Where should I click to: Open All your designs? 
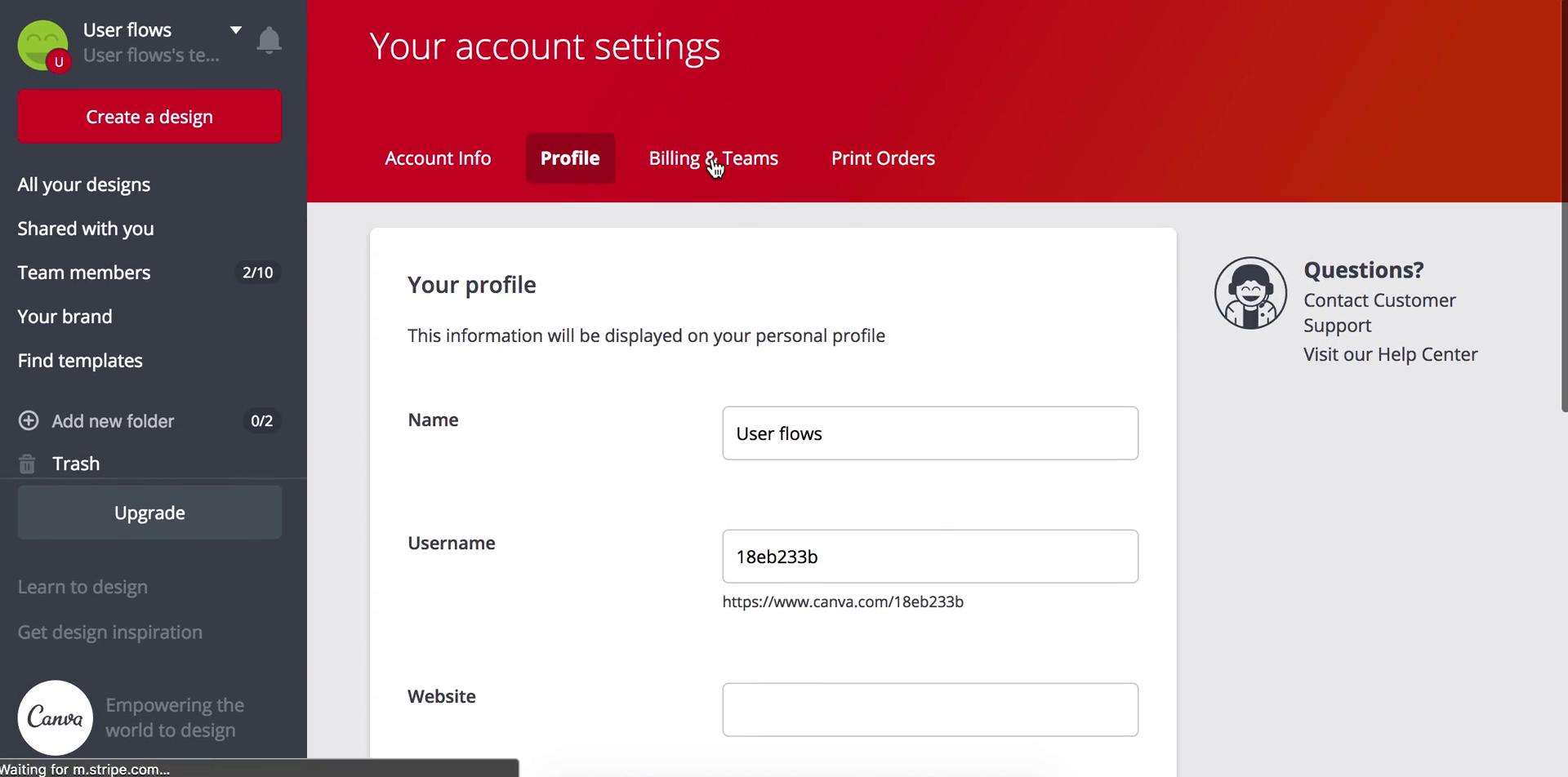(x=84, y=184)
